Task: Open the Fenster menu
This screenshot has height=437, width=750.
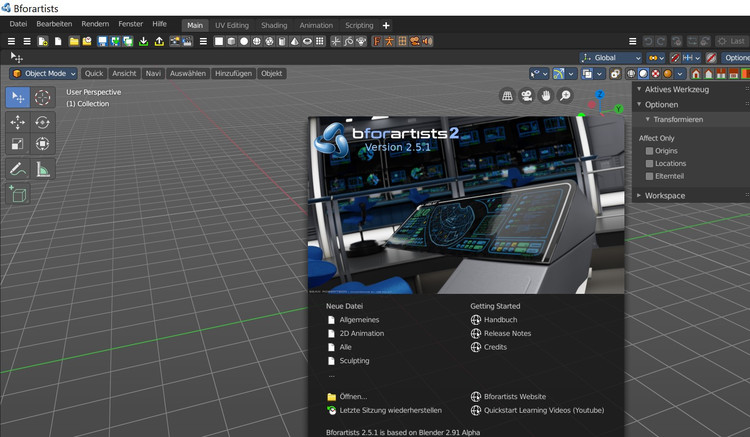Action: [x=131, y=24]
